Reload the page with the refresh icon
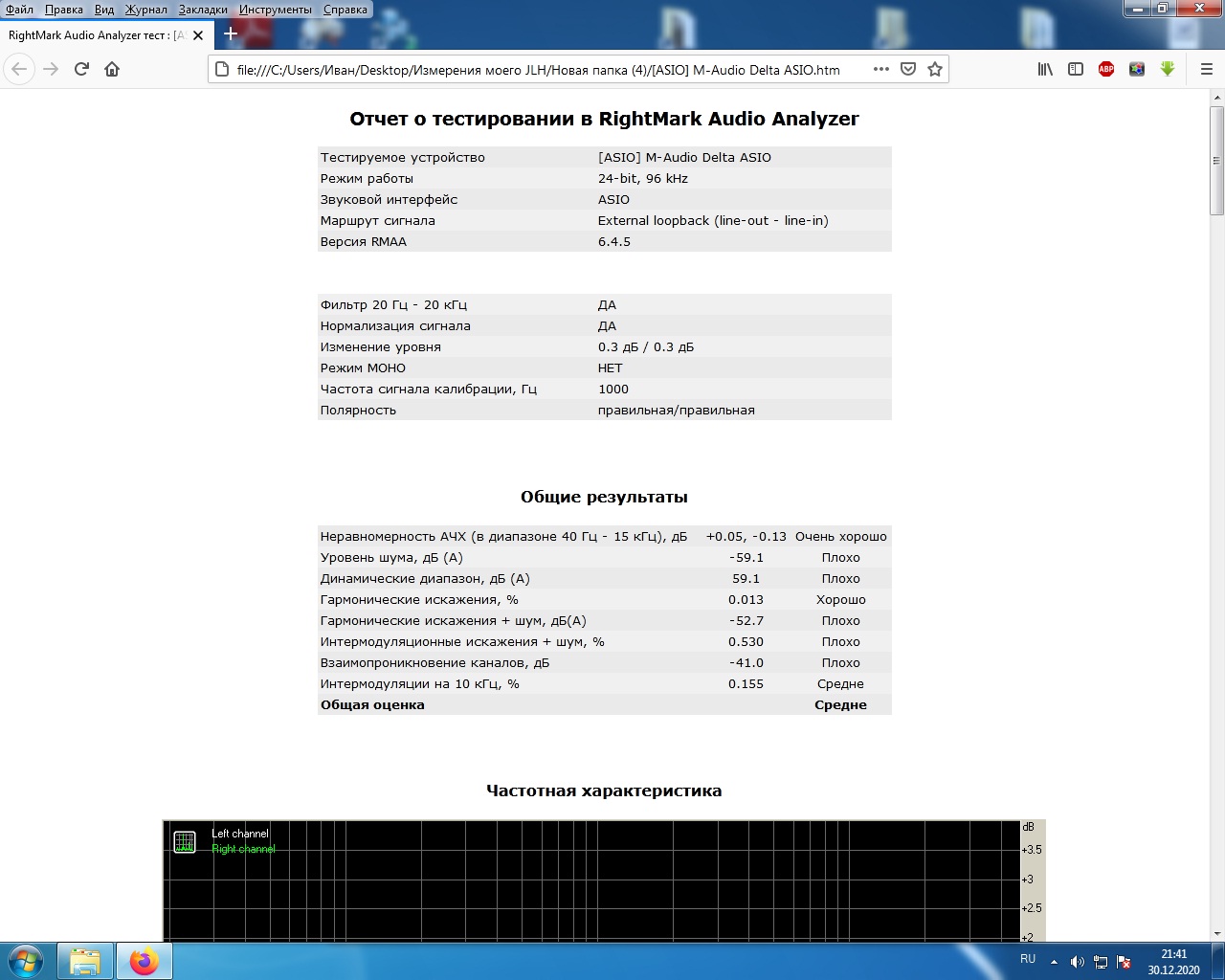Screen dimensions: 1225x980 81,69
